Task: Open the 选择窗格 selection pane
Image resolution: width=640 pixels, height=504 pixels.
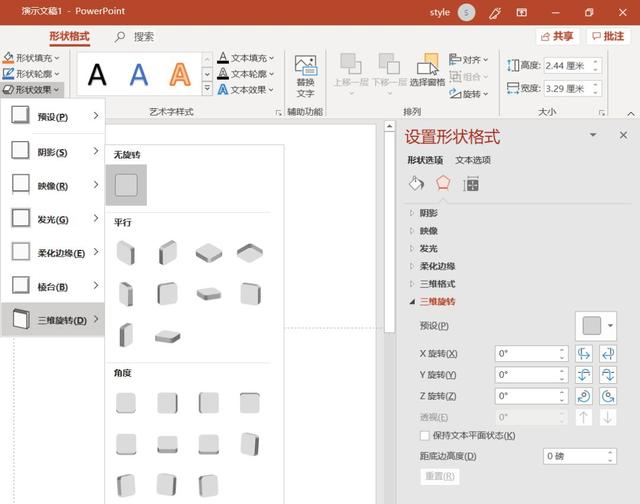Action: coord(427,72)
